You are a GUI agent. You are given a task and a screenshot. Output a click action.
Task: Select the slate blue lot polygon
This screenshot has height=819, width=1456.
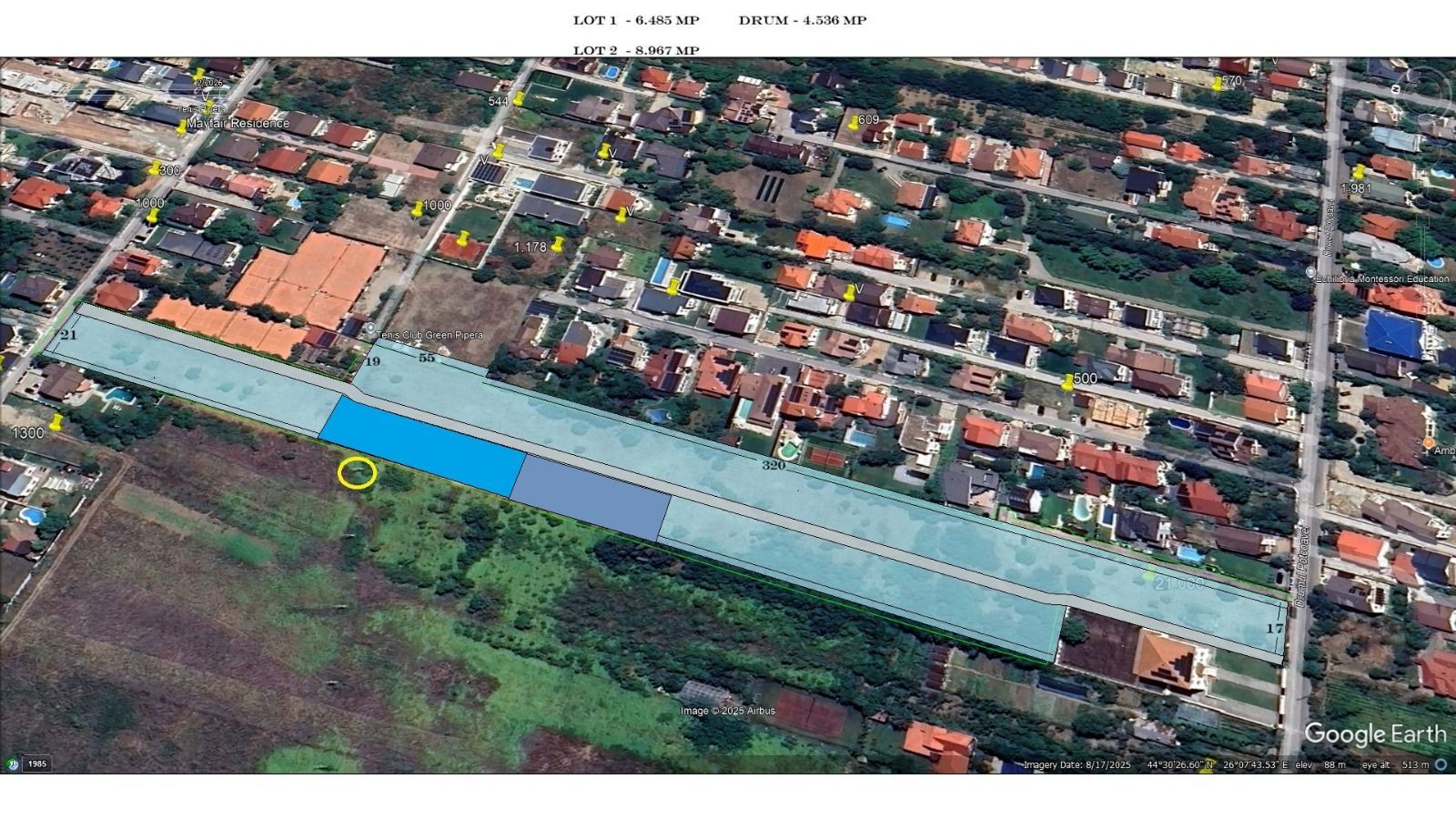pyautogui.click(x=591, y=498)
